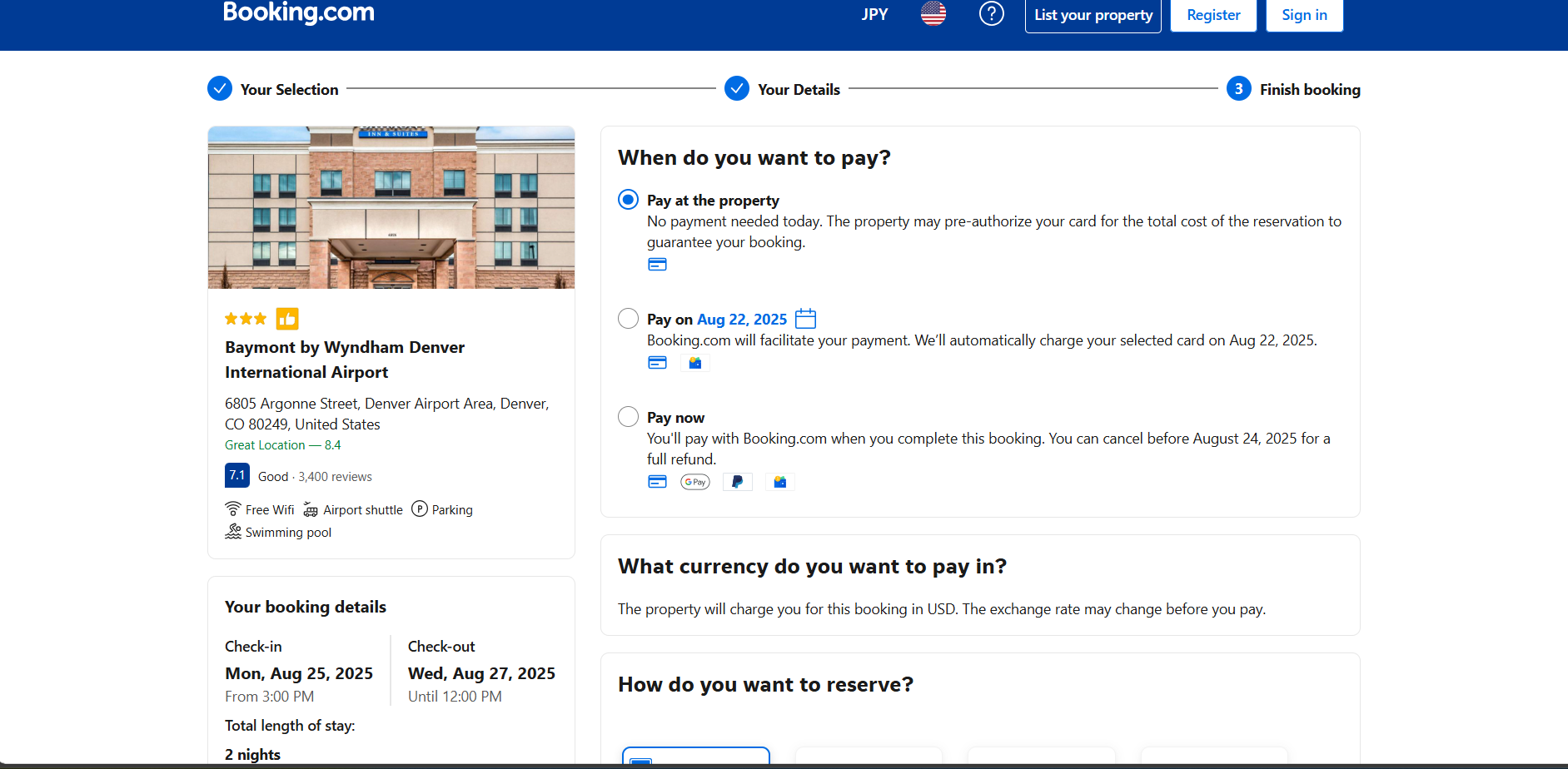Select the Pay now radio button
The width and height of the screenshot is (1568, 769).
[629, 417]
